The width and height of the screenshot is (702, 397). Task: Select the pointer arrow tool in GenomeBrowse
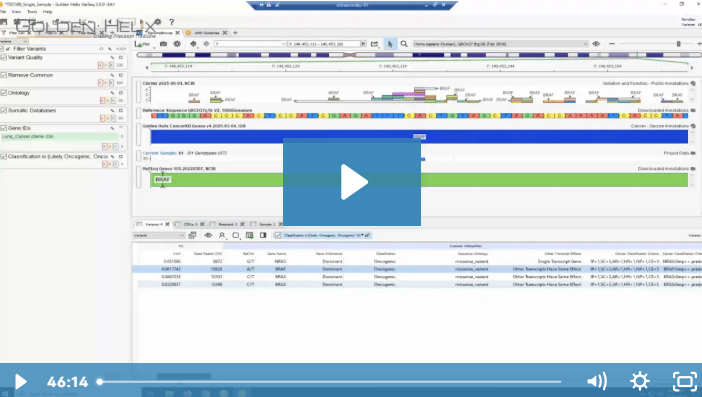(x=390, y=44)
